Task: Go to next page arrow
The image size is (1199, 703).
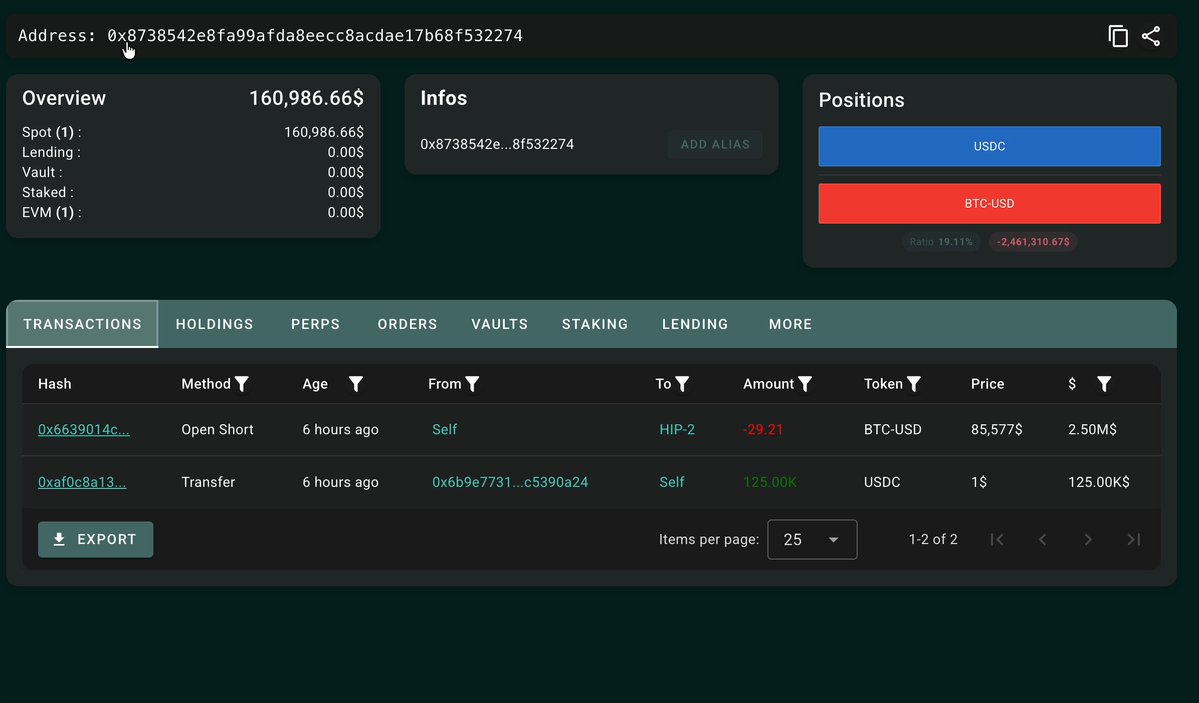Action: pos(1088,539)
